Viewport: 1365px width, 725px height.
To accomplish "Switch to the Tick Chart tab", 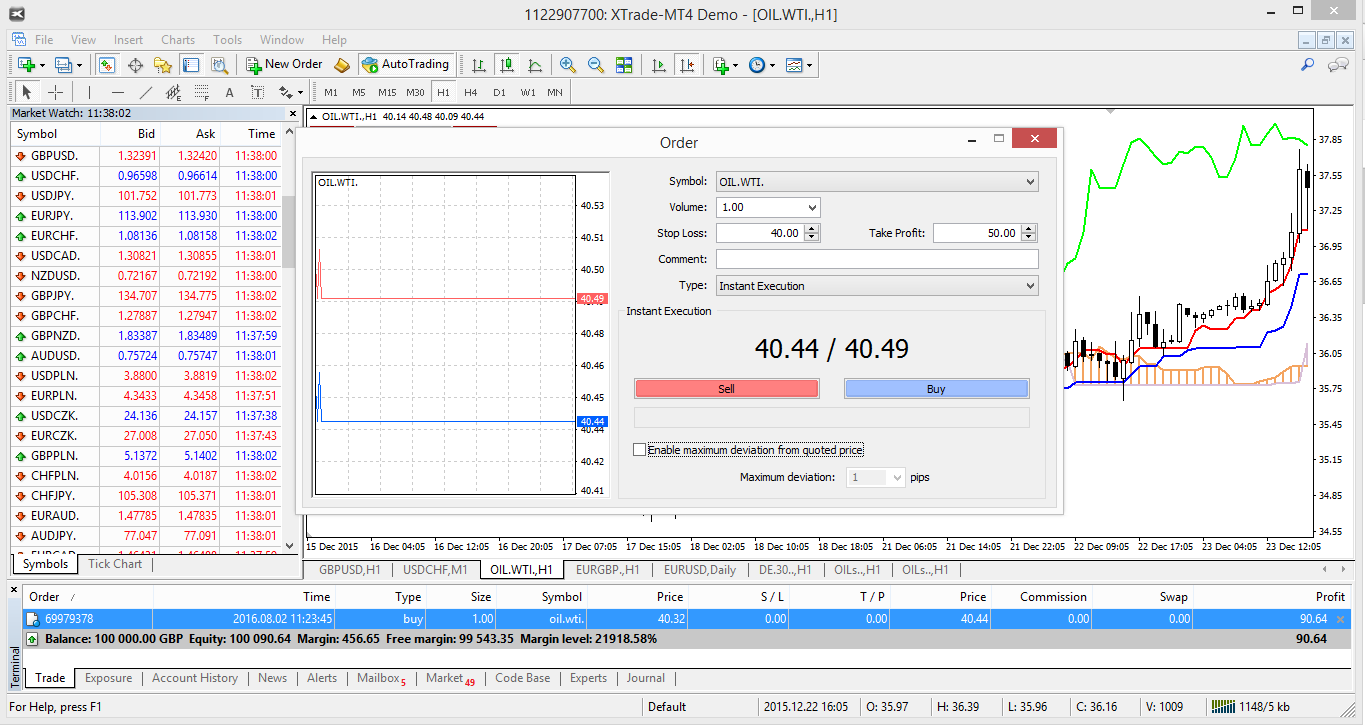I will tap(114, 563).
